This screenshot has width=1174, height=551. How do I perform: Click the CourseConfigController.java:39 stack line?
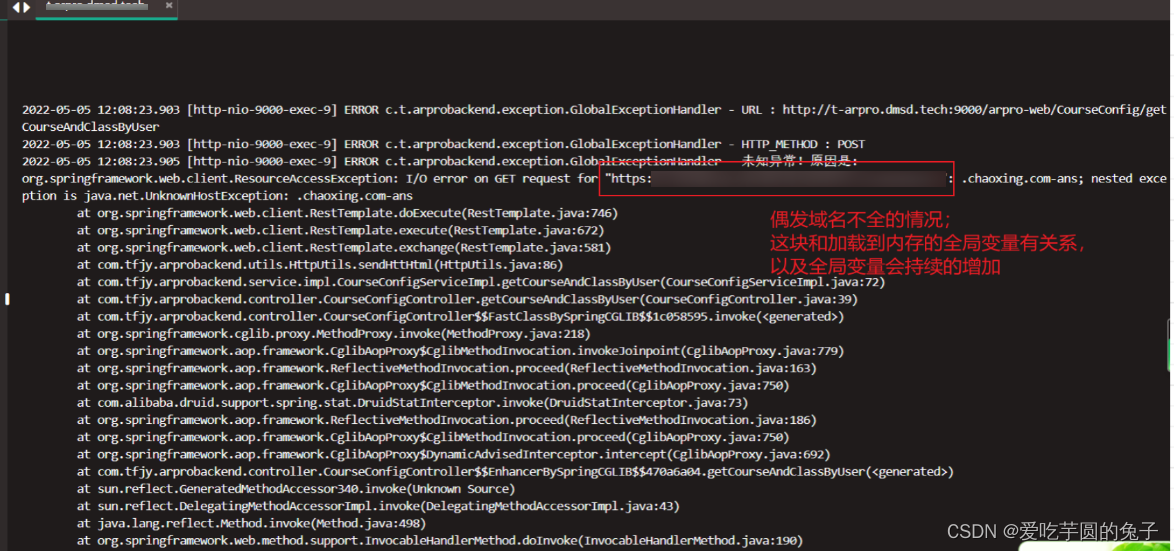[466, 299]
